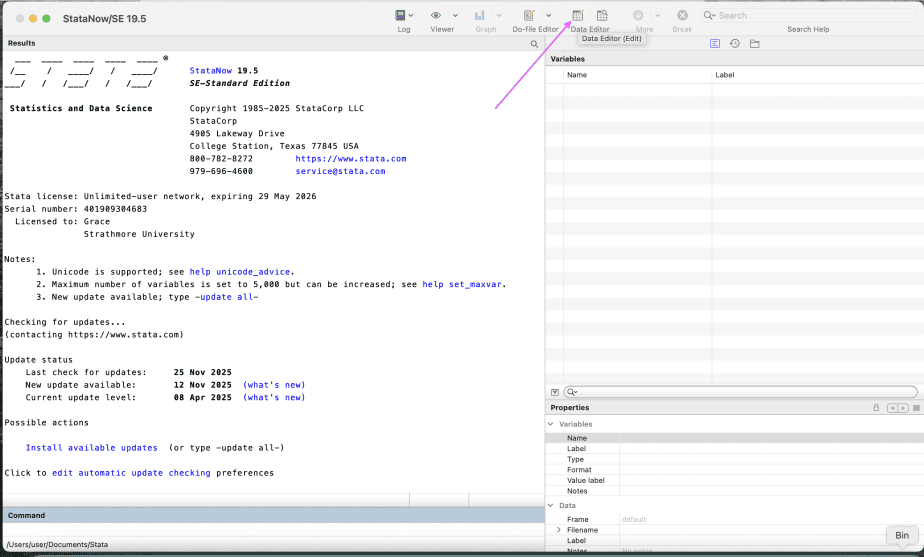Click what's new beside 12 Nov 2025
This screenshot has height=557, width=924.
click(274, 385)
